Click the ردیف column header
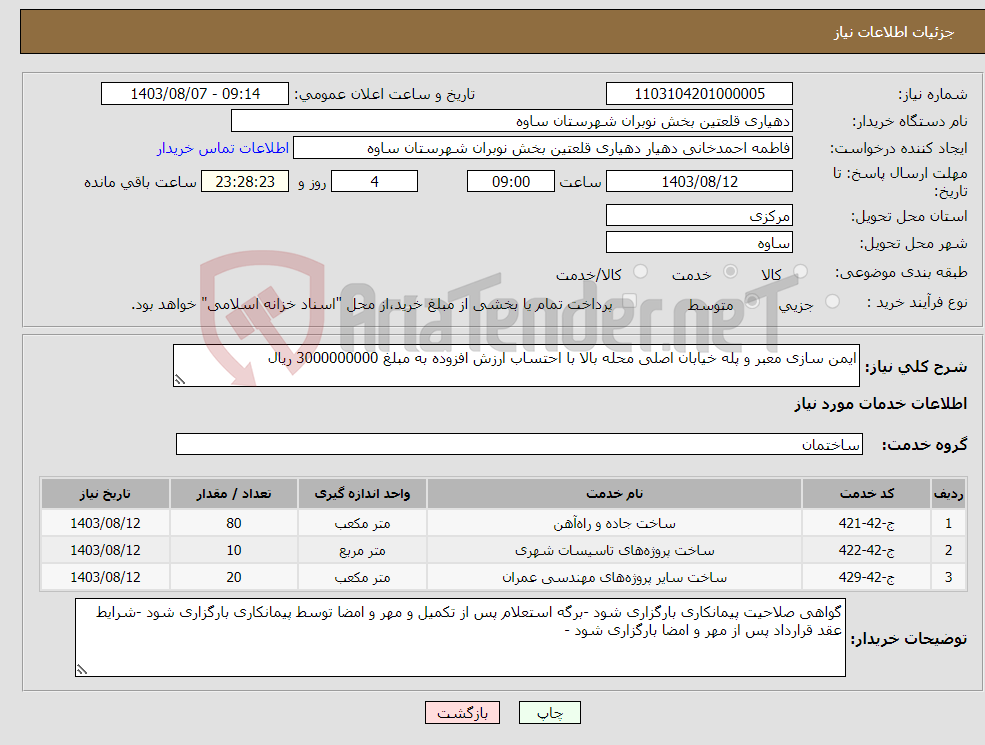 (x=948, y=494)
